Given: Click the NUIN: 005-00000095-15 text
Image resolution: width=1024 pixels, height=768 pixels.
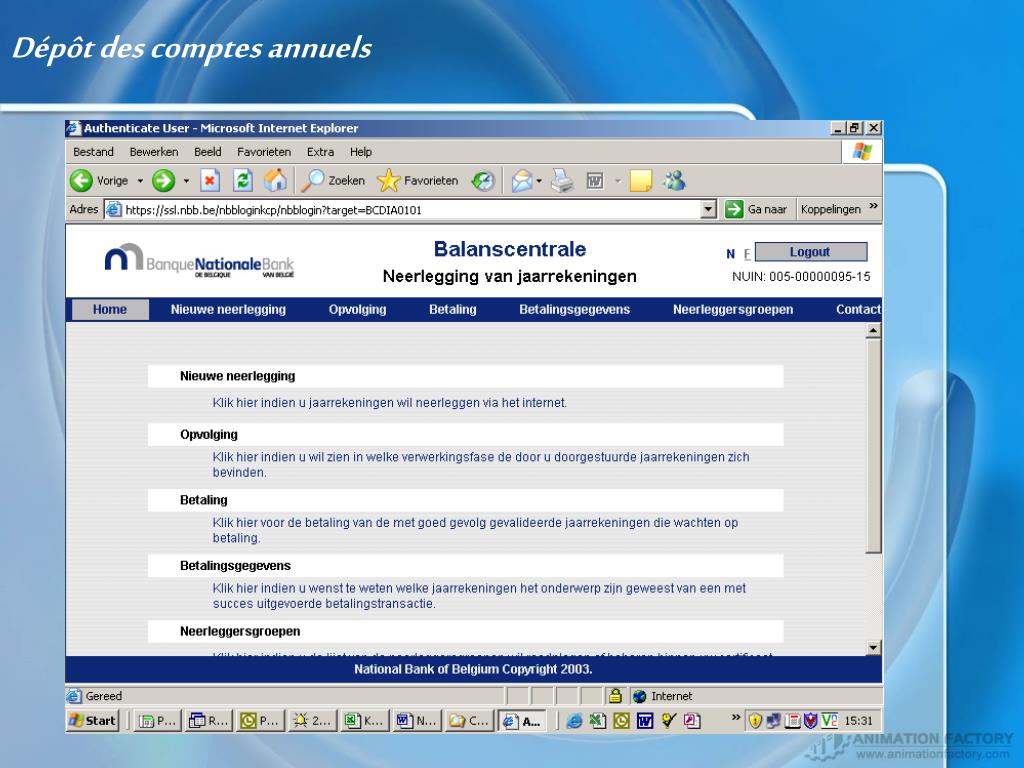Looking at the screenshot, I should (801, 276).
